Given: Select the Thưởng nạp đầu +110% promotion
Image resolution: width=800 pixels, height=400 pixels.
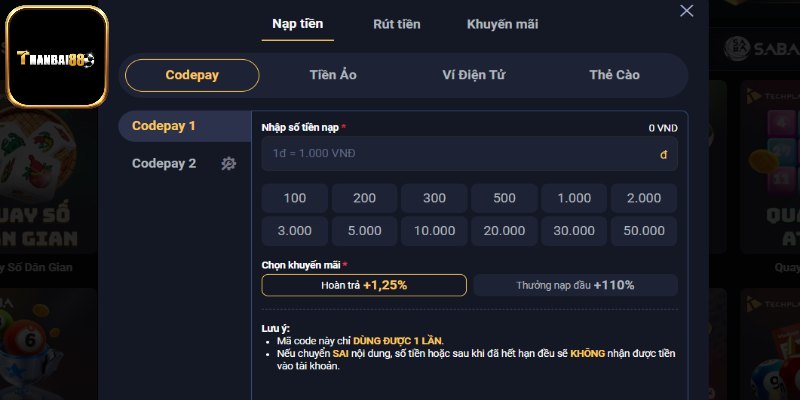Looking at the screenshot, I should pyautogui.click(x=576, y=285).
